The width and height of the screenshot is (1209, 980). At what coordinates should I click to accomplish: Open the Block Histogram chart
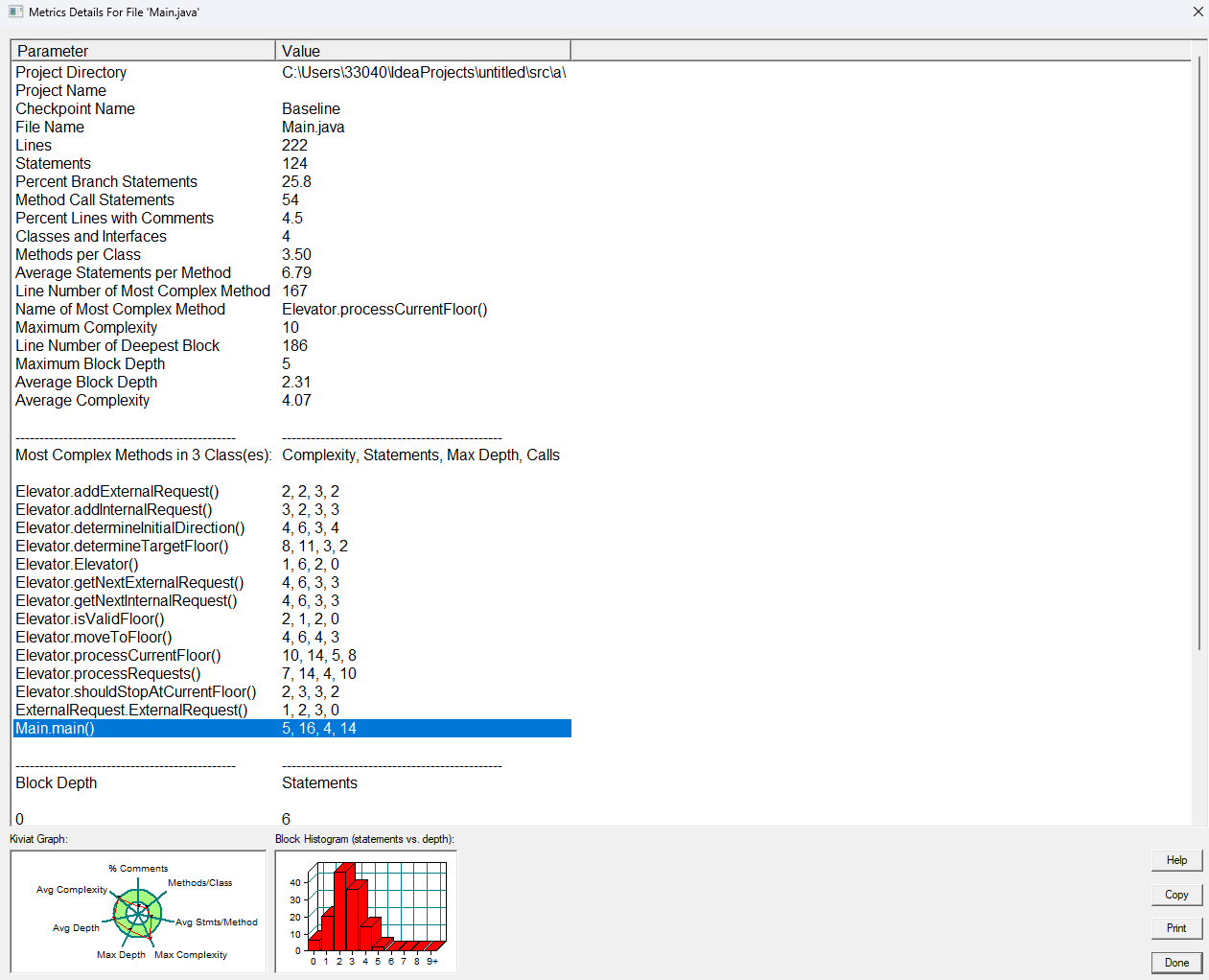[366, 912]
